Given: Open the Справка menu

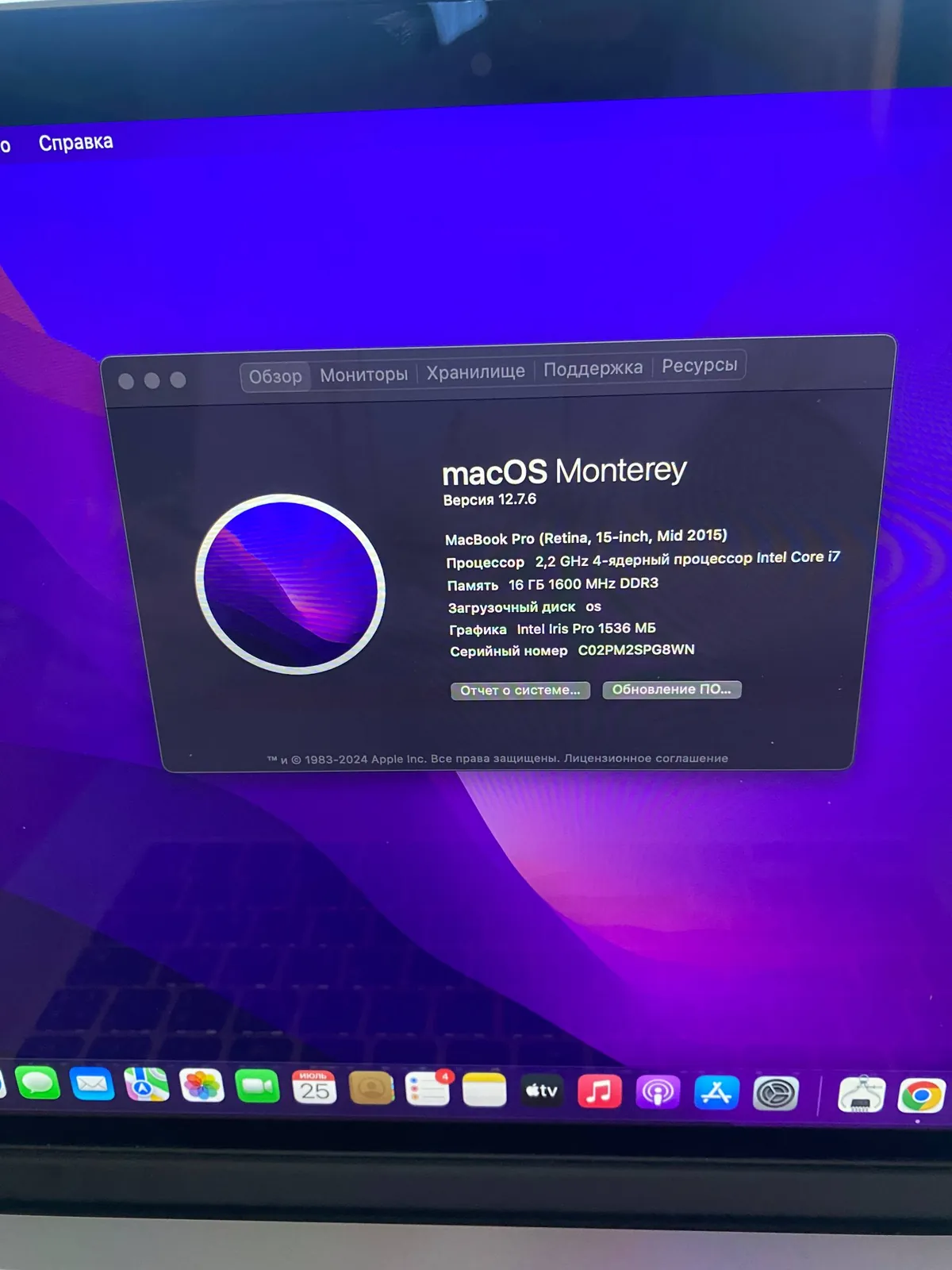Looking at the screenshot, I should tap(75, 142).
